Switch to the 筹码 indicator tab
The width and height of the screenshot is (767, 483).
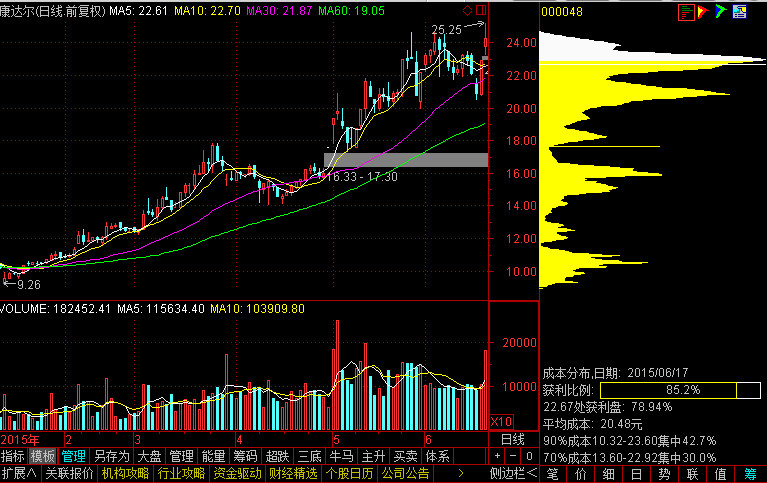(245, 456)
